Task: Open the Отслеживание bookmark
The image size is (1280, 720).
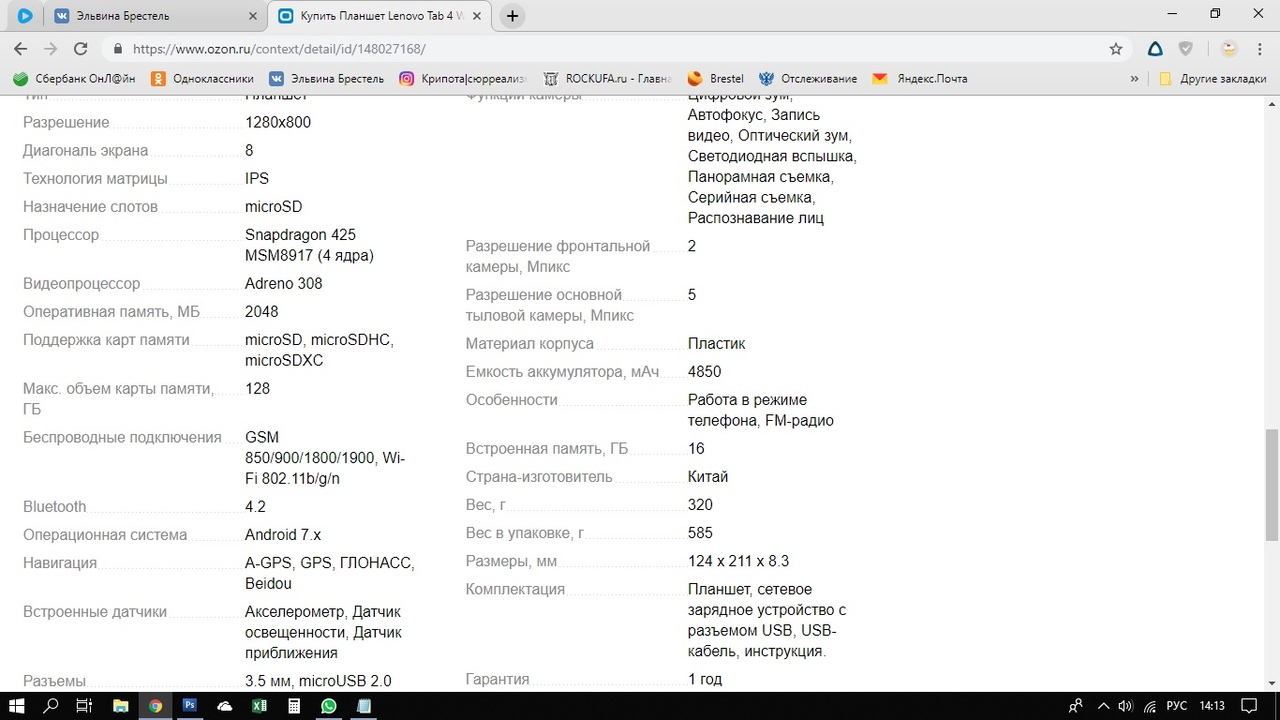Action: coord(808,79)
